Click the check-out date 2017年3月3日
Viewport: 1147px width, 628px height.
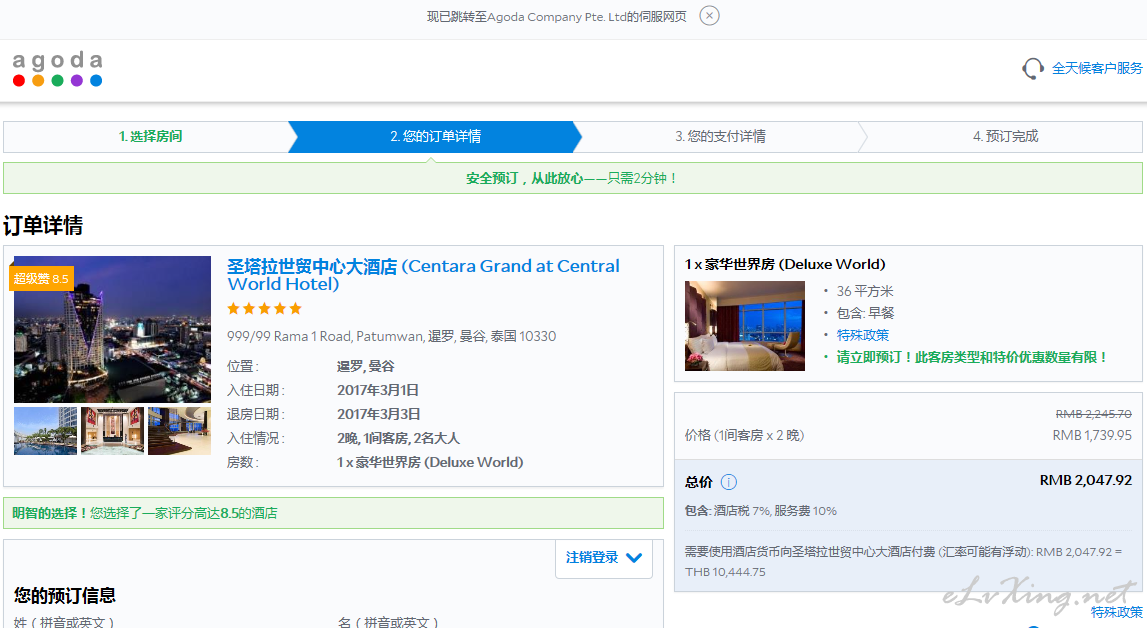point(378,415)
